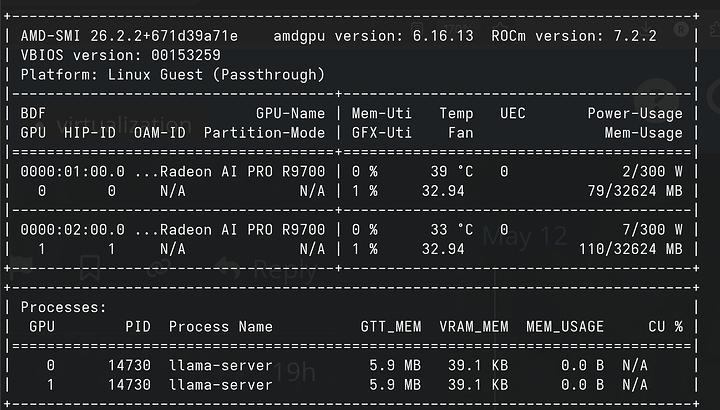Click the 'Mem-Uti' column header
This screenshot has width=720, height=410.
[x=382, y=113]
